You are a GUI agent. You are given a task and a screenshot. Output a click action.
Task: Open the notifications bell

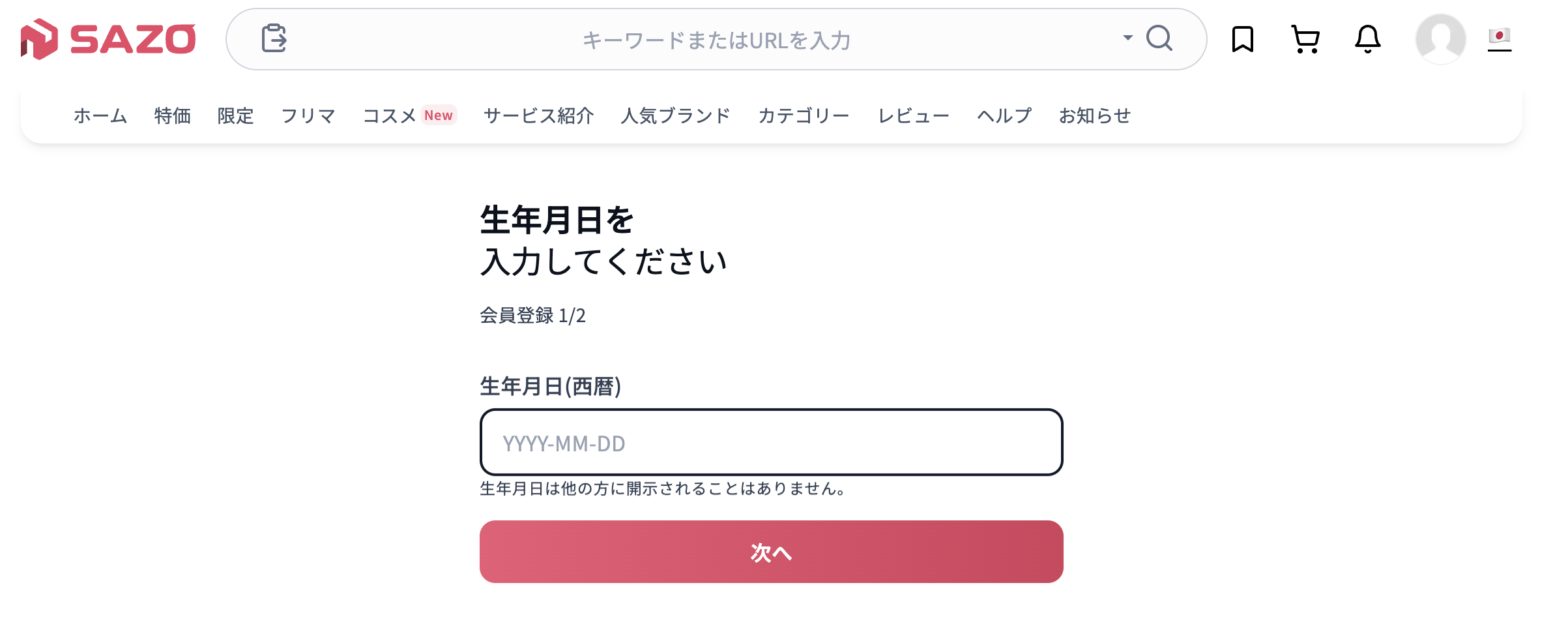click(1367, 39)
